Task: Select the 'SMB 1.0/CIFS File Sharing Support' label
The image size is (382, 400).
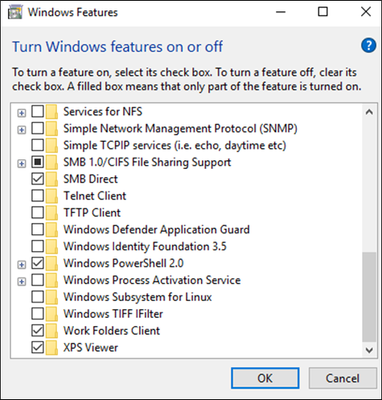Action: point(147,162)
